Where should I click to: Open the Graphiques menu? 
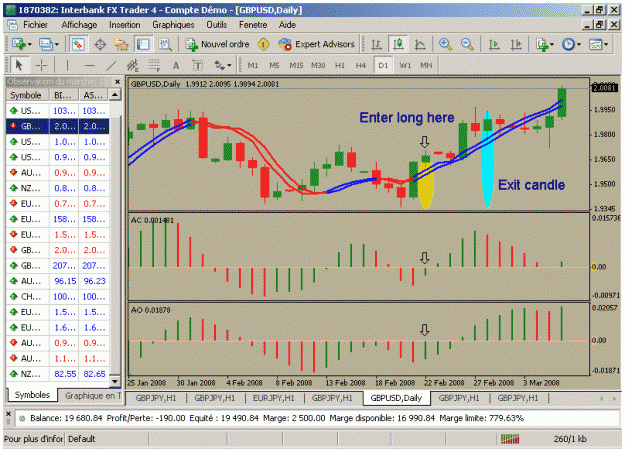173,25
